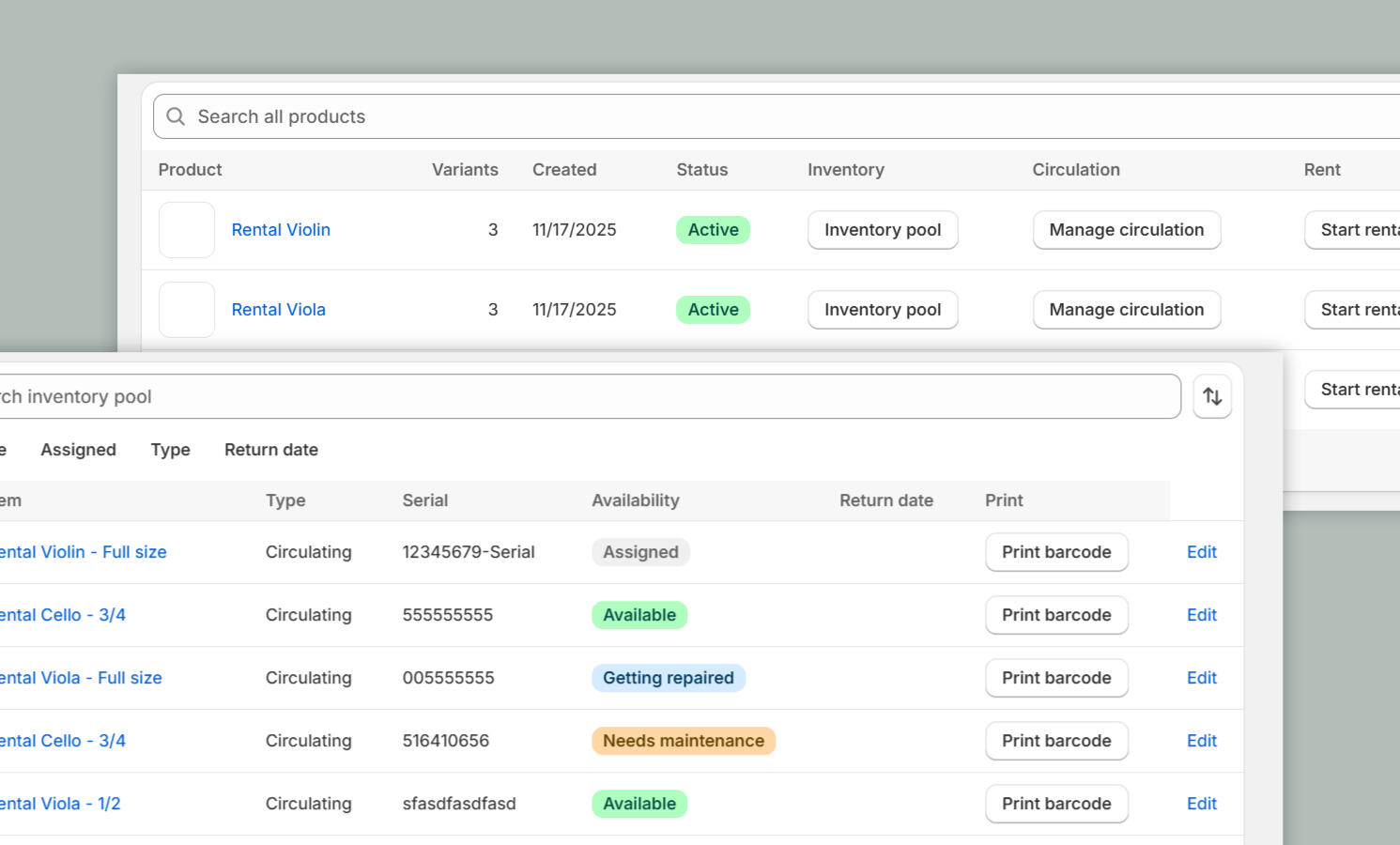The width and height of the screenshot is (1400, 845).
Task: Open Inventory pool for Rental Violin
Action: 882,230
